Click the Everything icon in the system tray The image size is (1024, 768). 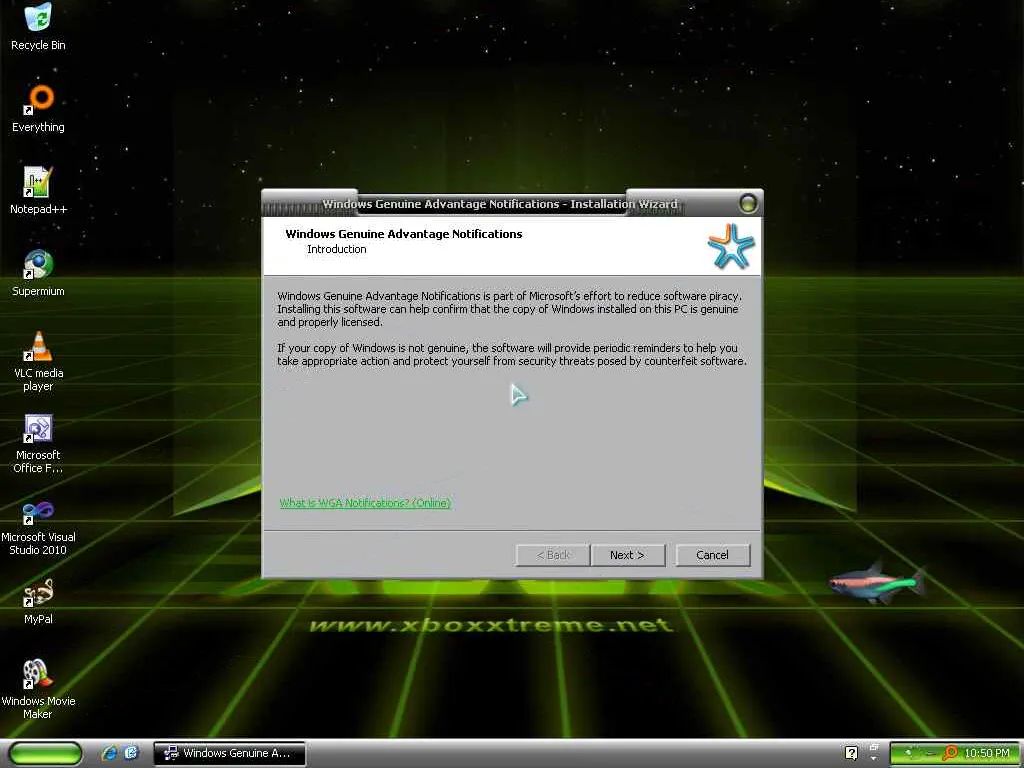[x=950, y=754]
